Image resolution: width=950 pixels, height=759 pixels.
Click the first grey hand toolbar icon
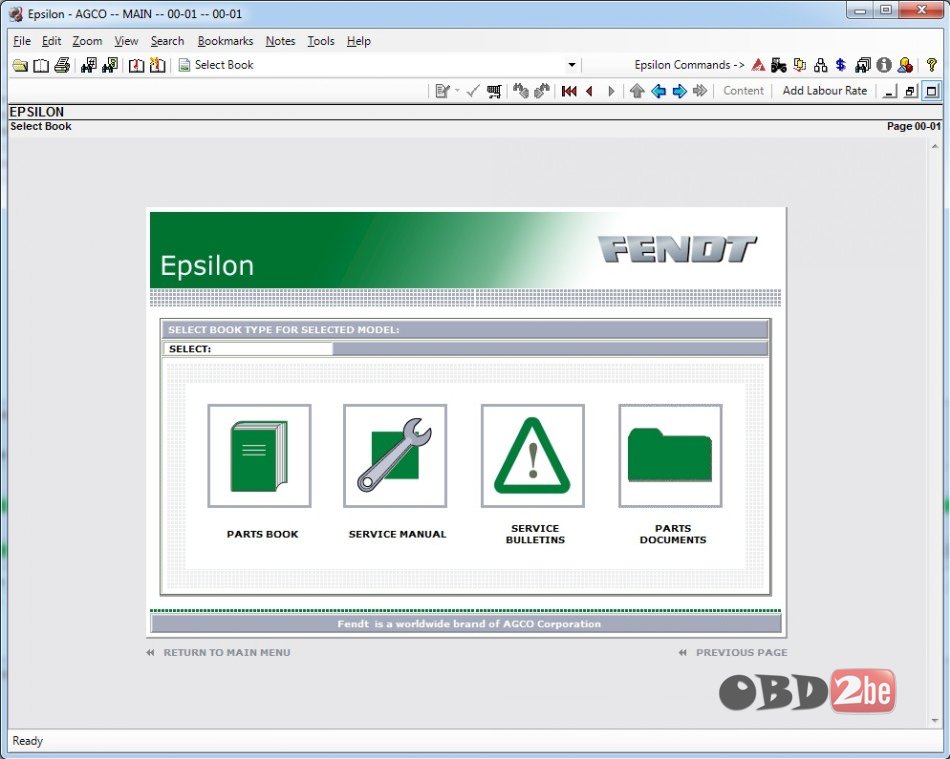pos(520,91)
